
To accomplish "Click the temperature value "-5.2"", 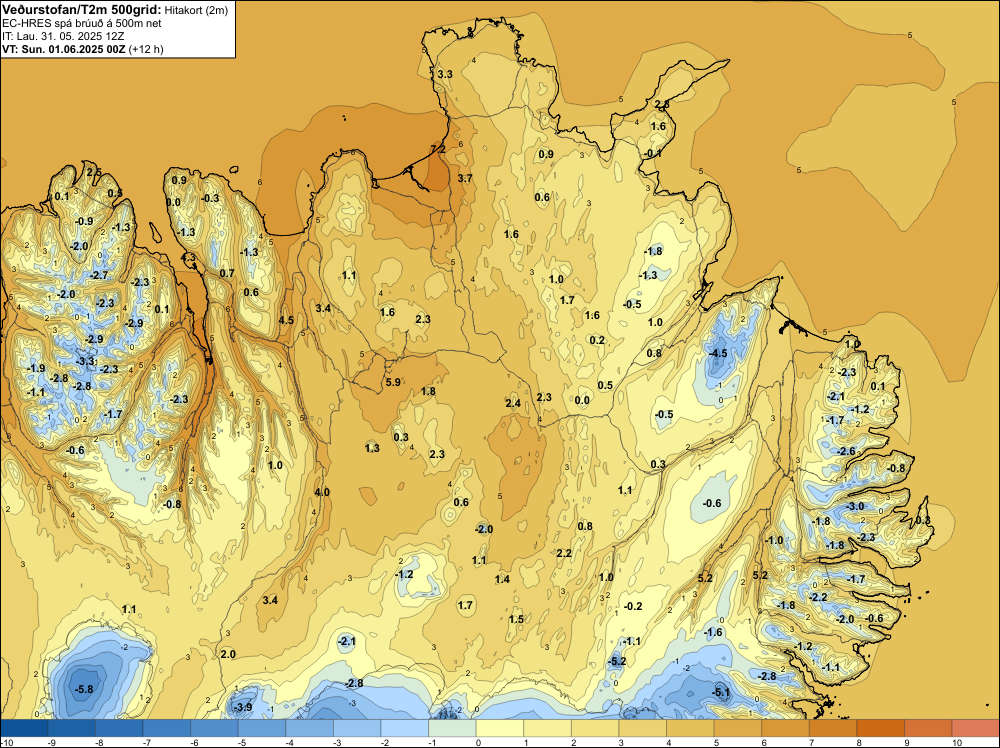I will pos(617,661).
